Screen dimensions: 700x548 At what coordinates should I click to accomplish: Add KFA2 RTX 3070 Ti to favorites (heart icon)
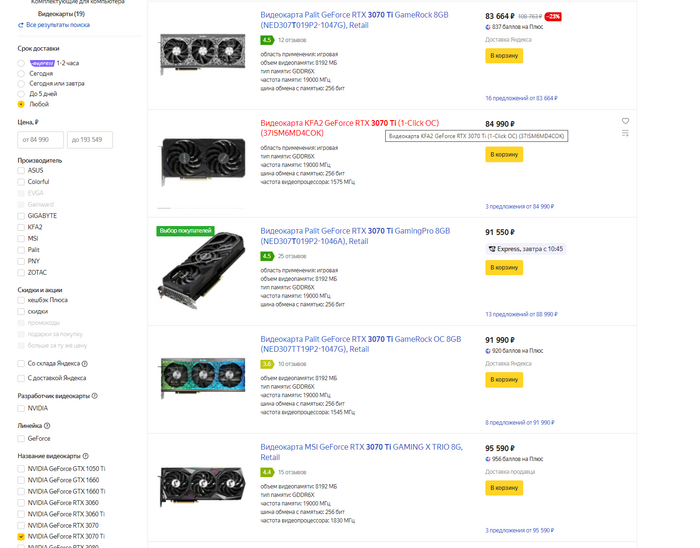(x=625, y=121)
